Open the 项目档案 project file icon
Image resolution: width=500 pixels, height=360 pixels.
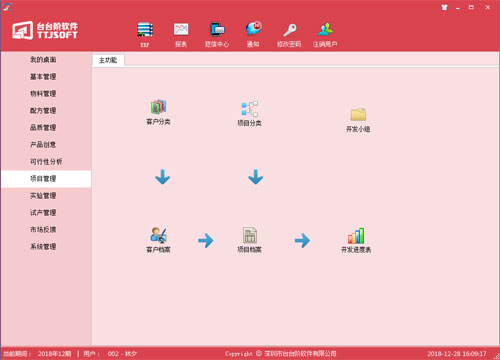coord(249,240)
